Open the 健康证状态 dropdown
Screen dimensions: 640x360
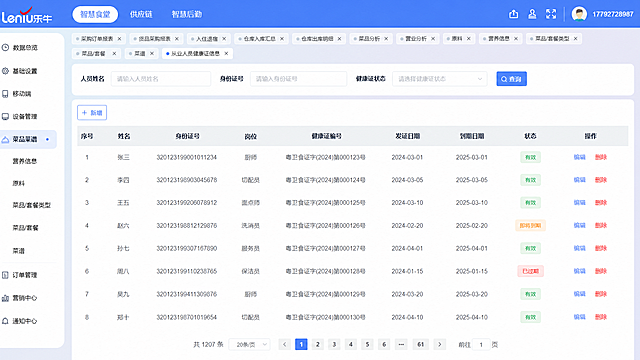point(440,79)
